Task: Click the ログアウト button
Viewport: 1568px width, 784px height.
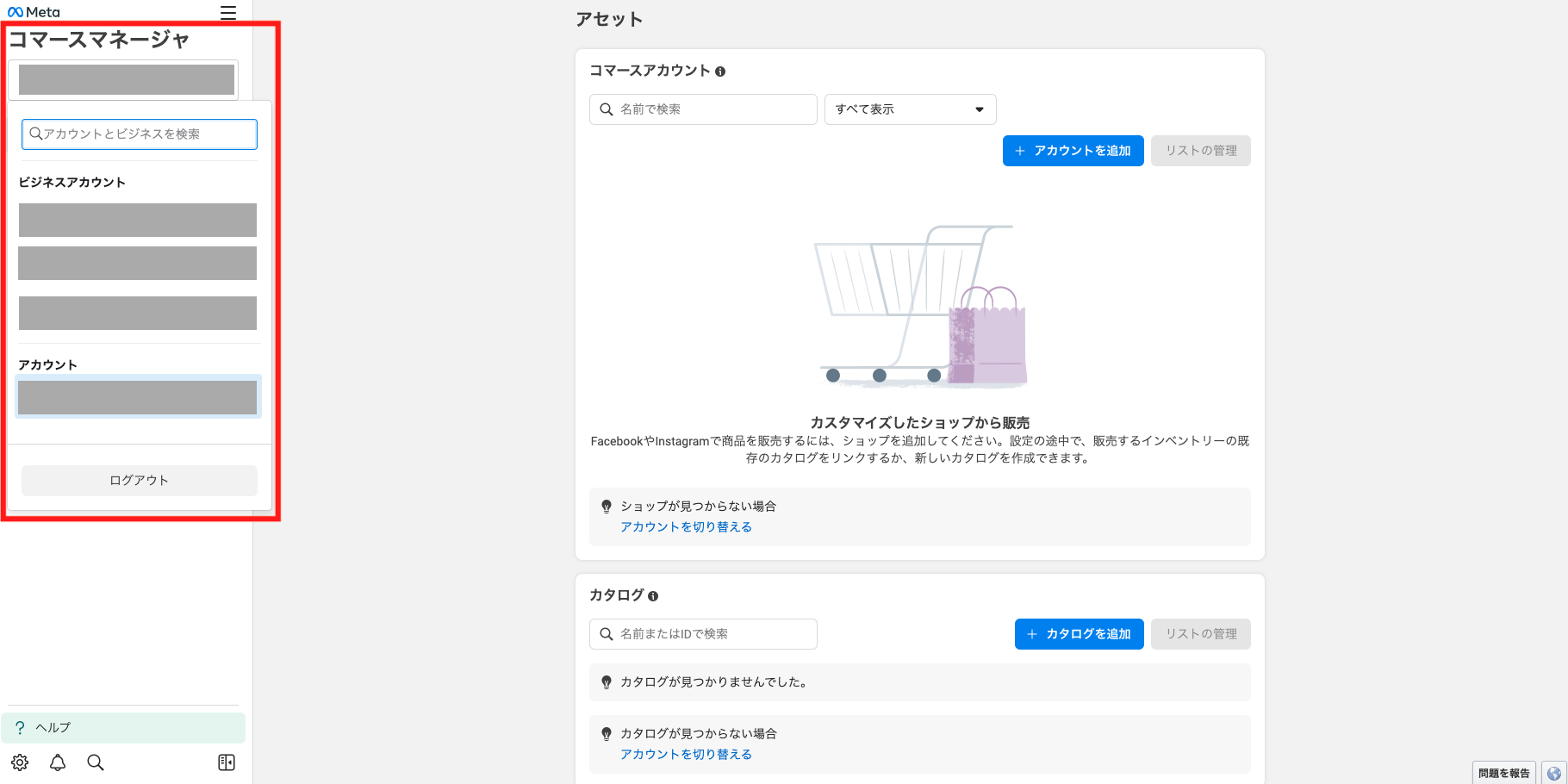Action: [140, 481]
